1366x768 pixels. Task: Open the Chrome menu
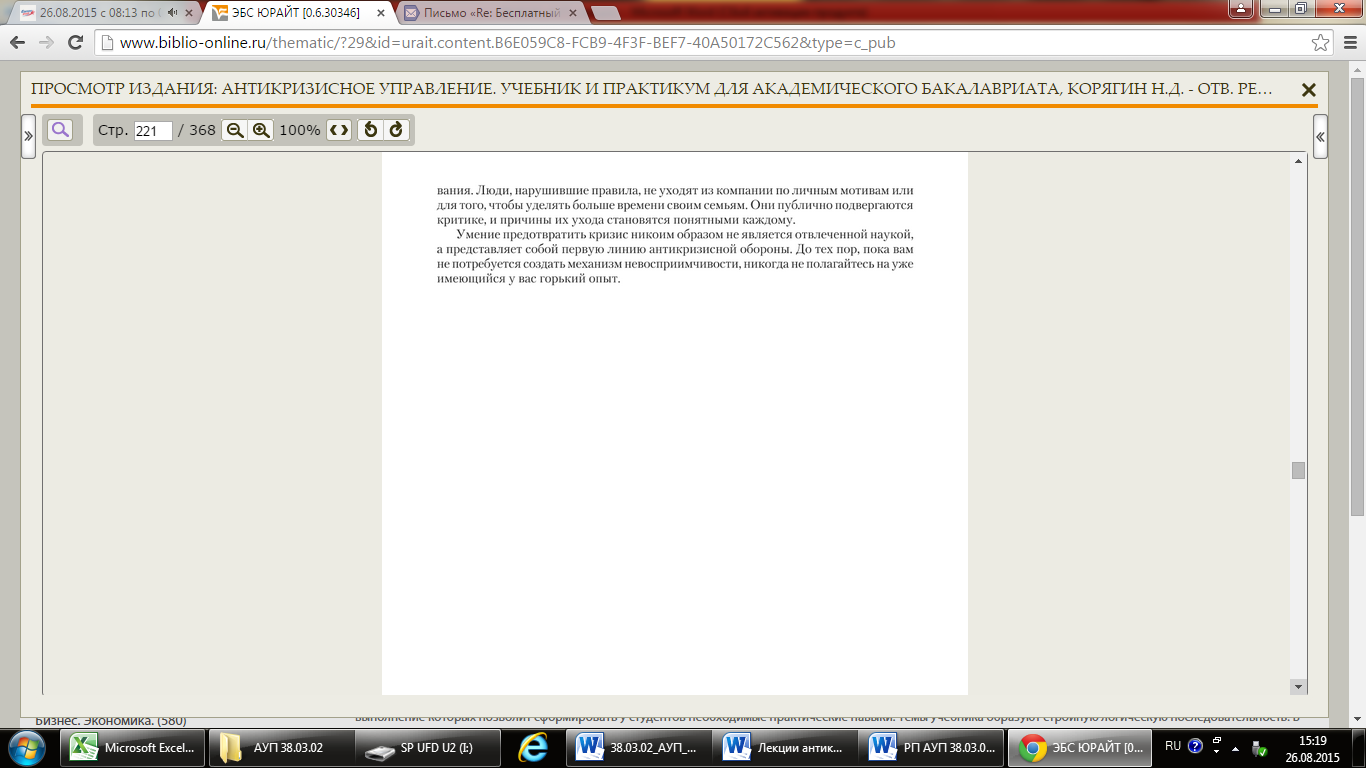pyautogui.click(x=1349, y=43)
